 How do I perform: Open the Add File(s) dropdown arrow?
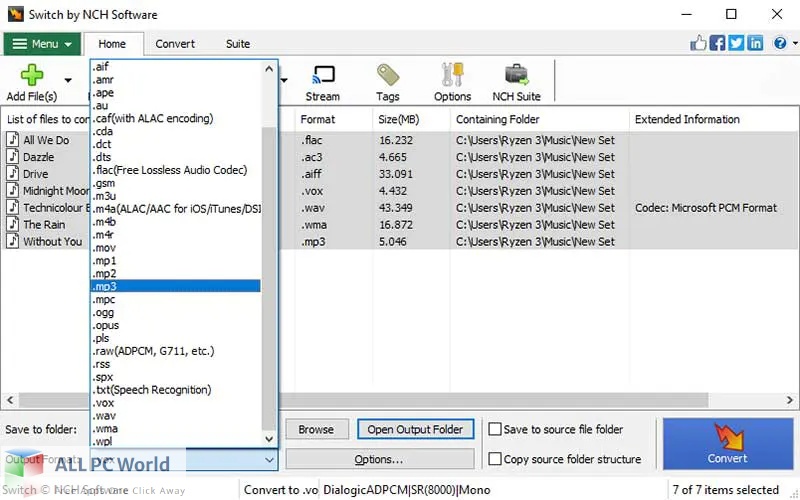68,80
